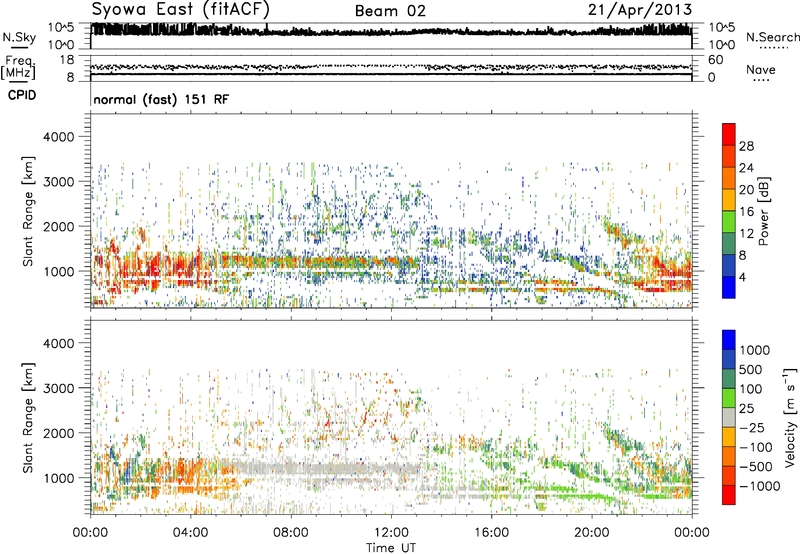
Task: Click the 'Nave' legend label
Action: click(x=761, y=70)
